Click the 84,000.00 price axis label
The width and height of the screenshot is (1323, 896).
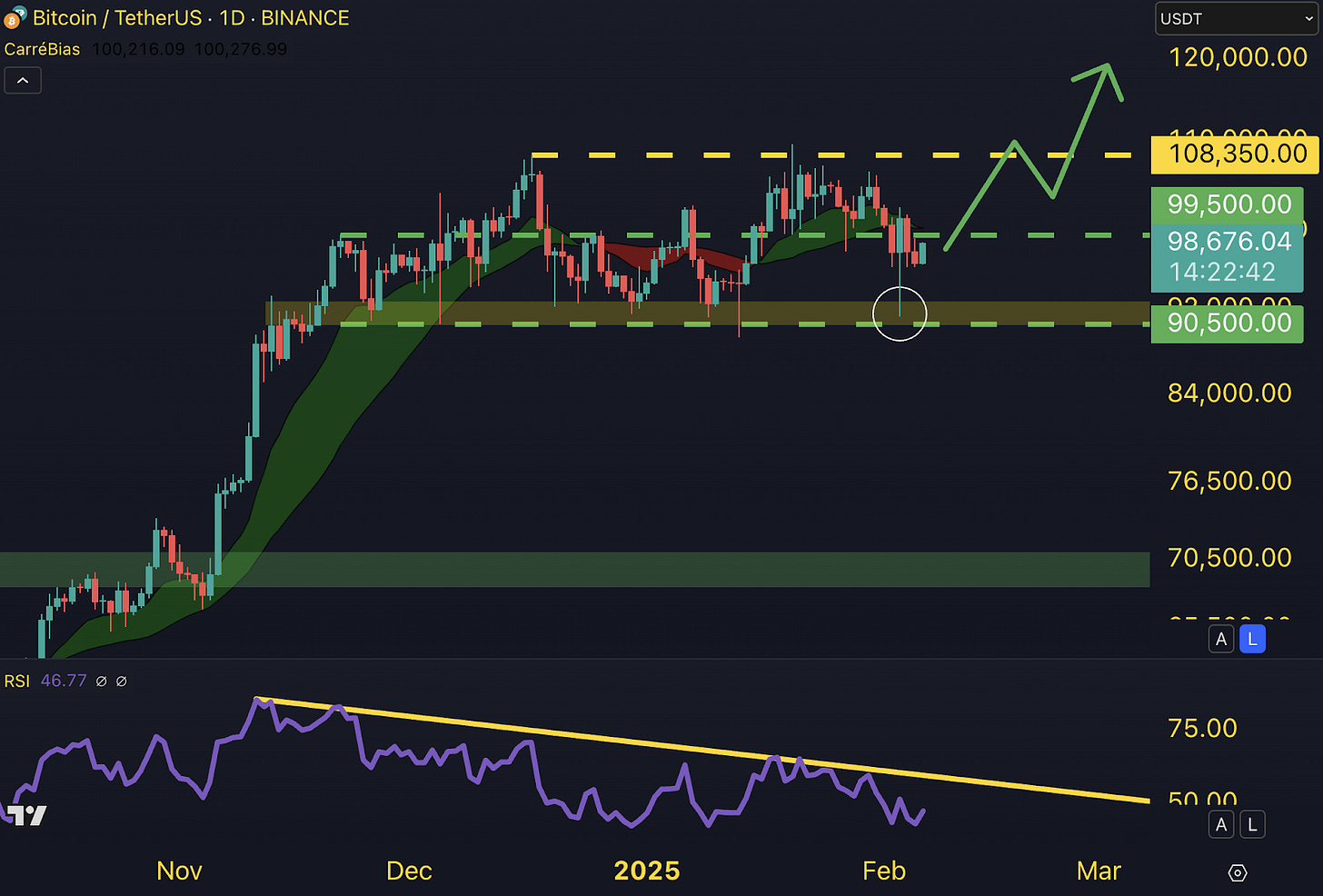pos(1229,393)
